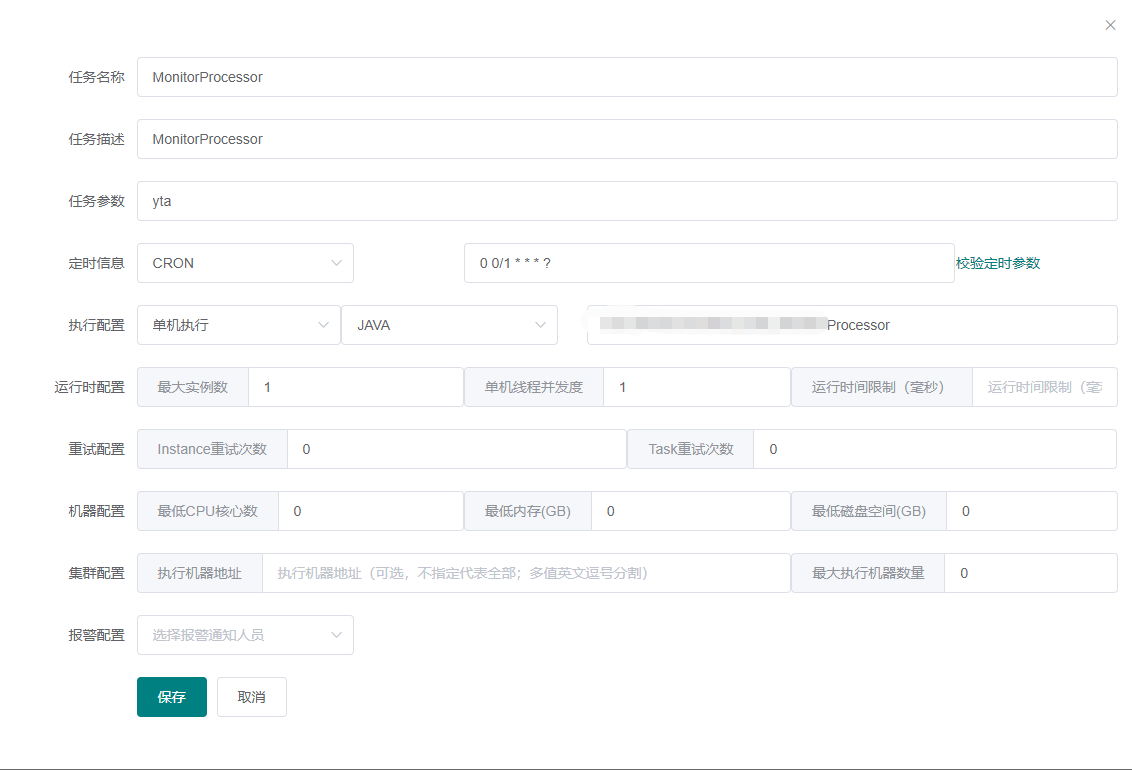Click the Task重试次数 value field
The width and height of the screenshot is (1132, 770).
pos(935,450)
